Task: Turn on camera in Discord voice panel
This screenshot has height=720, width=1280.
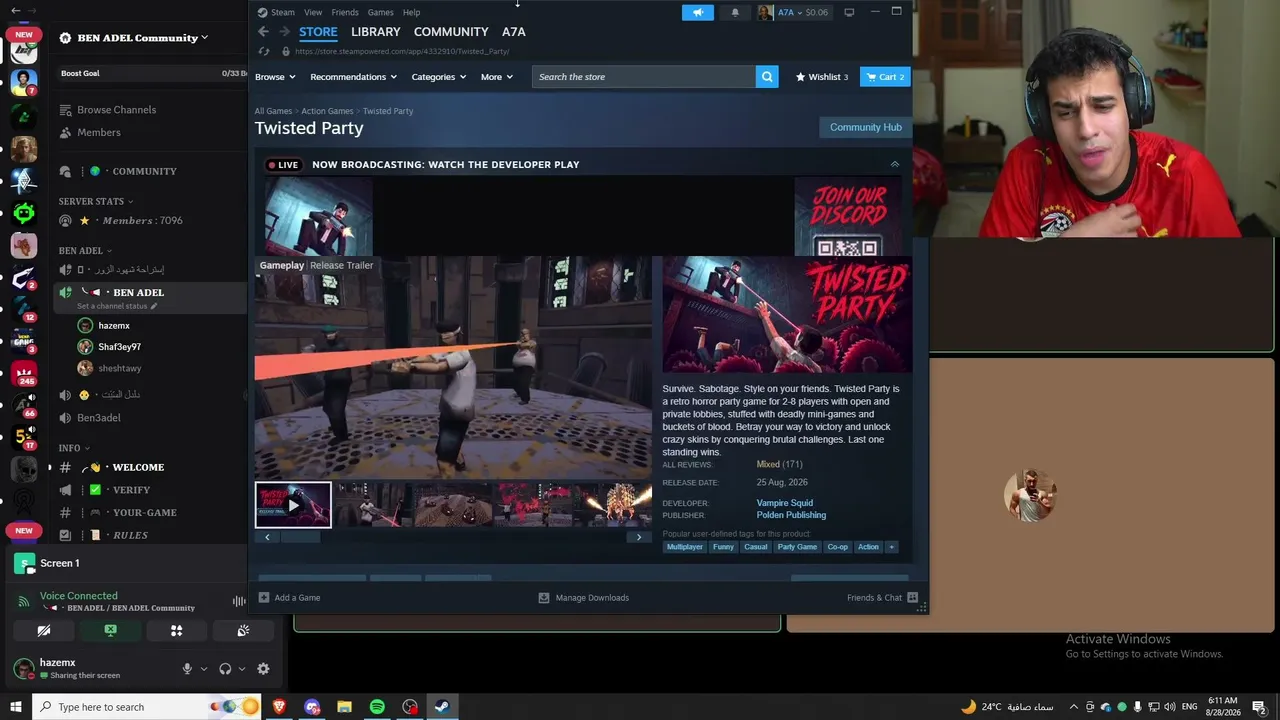Action: click(x=43, y=631)
